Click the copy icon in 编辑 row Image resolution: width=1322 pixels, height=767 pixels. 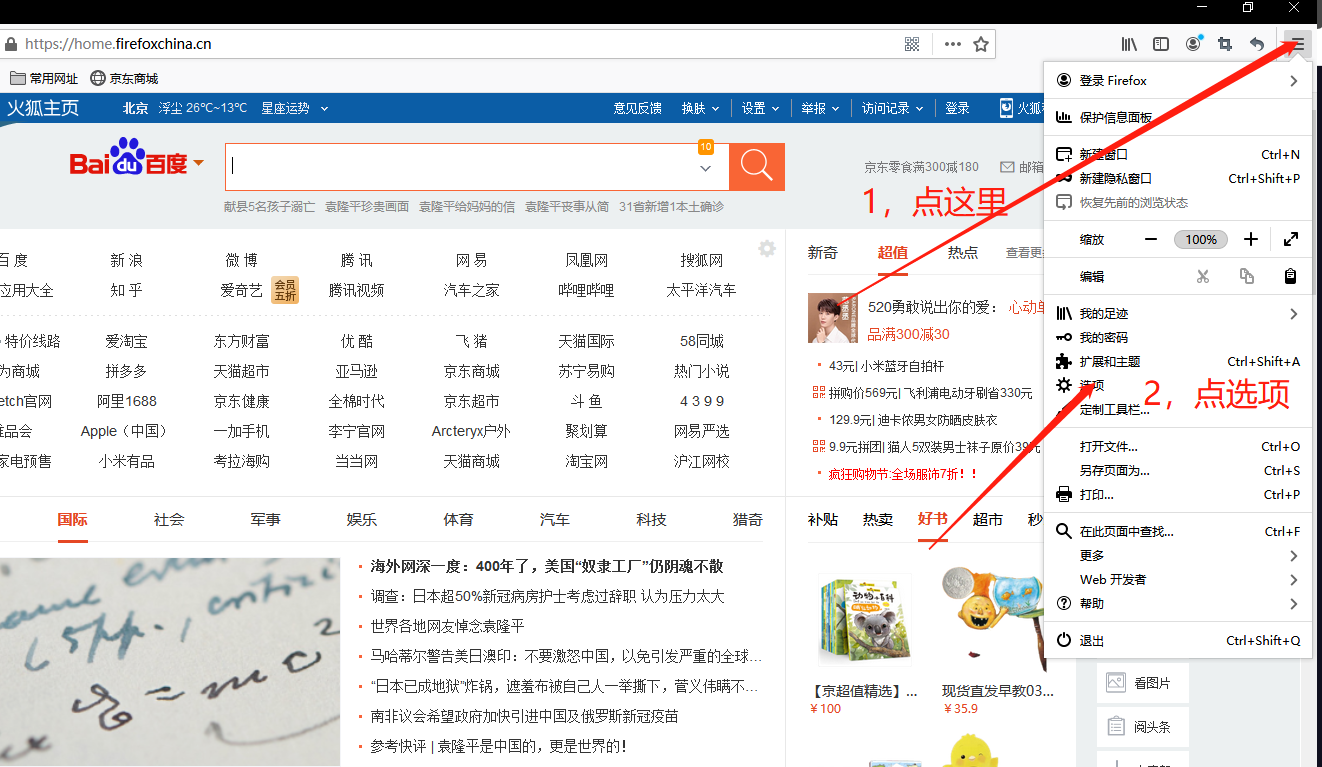[1247, 276]
